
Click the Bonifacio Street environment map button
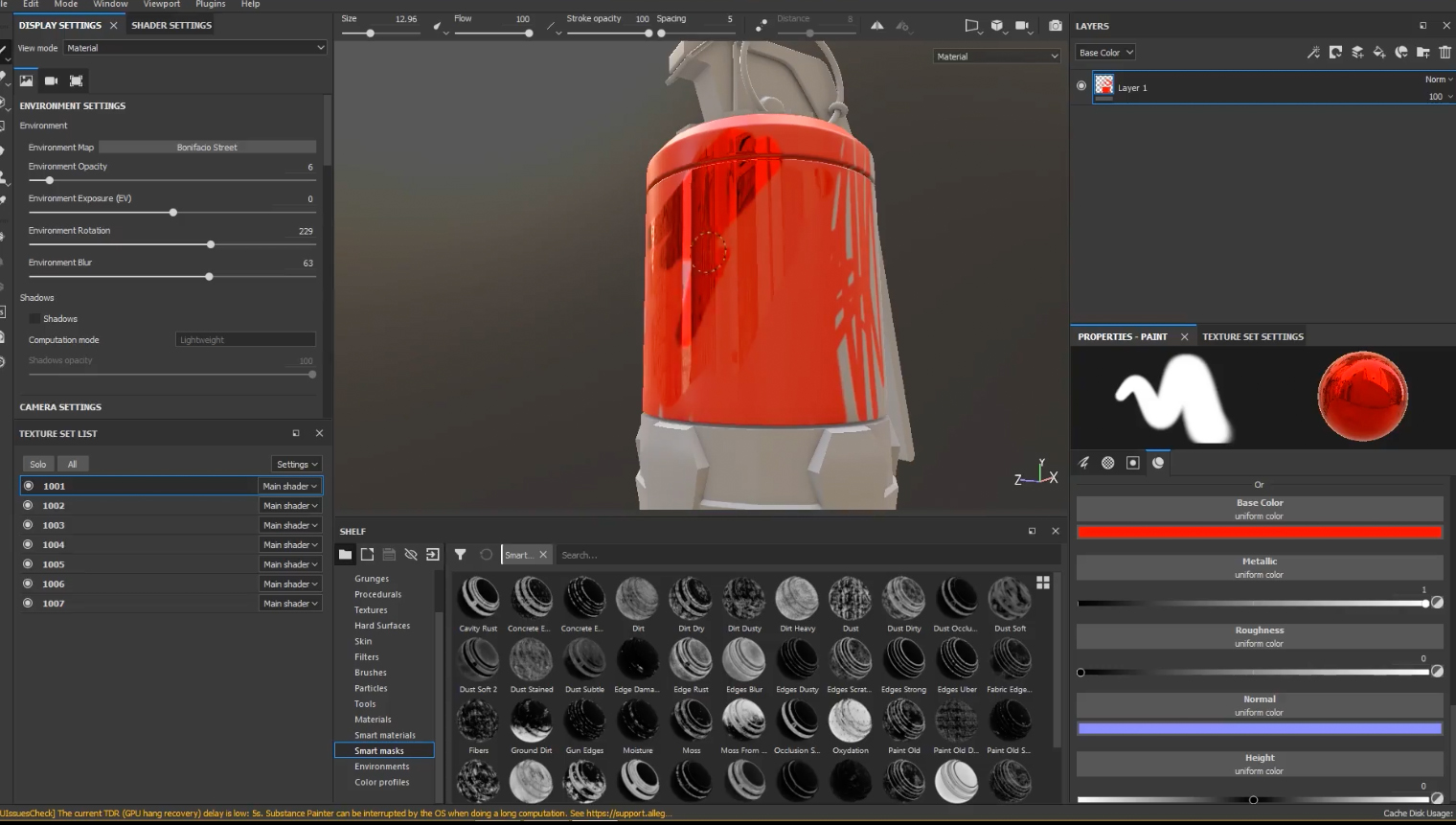(x=207, y=148)
